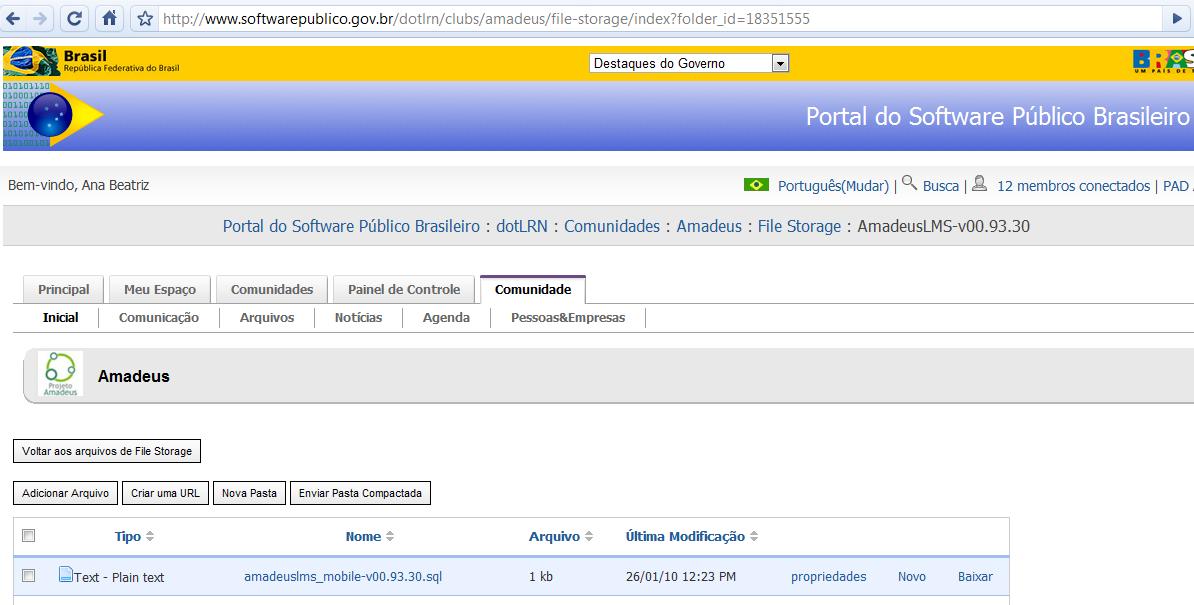Select the Inicial submenu item

60,317
